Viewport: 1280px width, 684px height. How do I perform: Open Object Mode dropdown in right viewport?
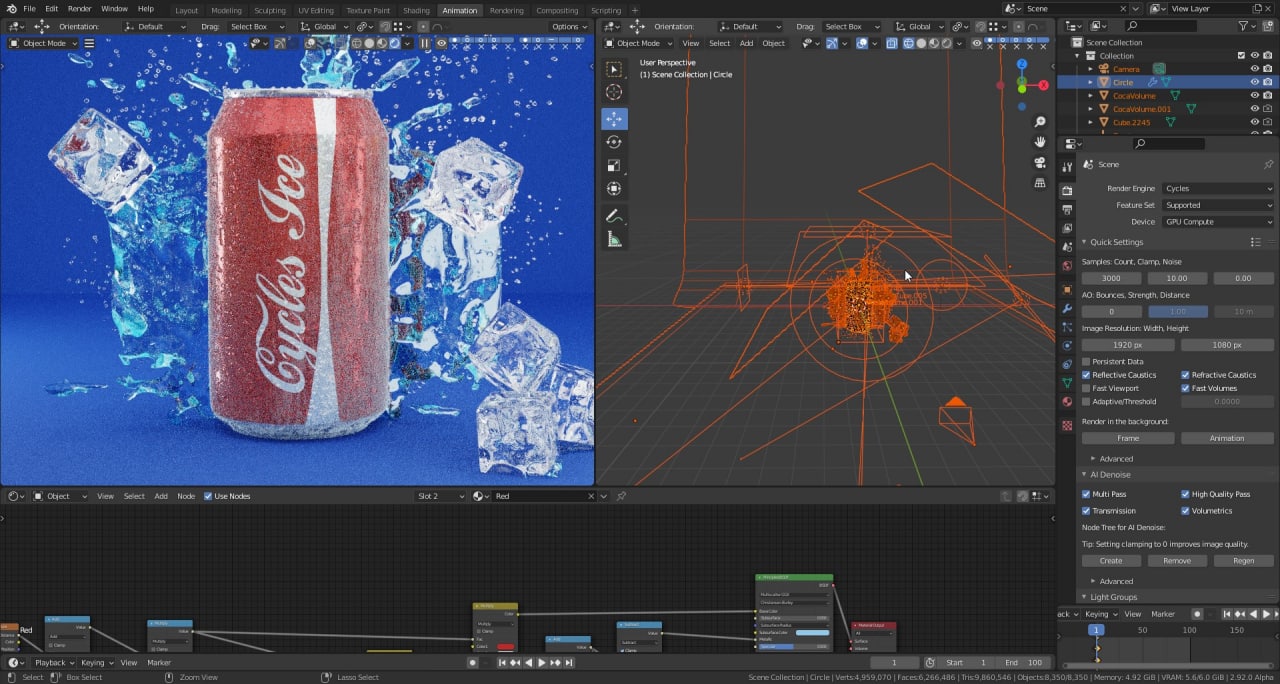[x=638, y=43]
